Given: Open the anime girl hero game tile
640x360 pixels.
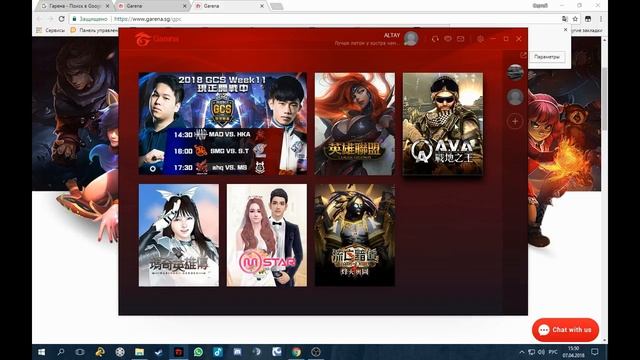Looking at the screenshot, I should pos(179,235).
